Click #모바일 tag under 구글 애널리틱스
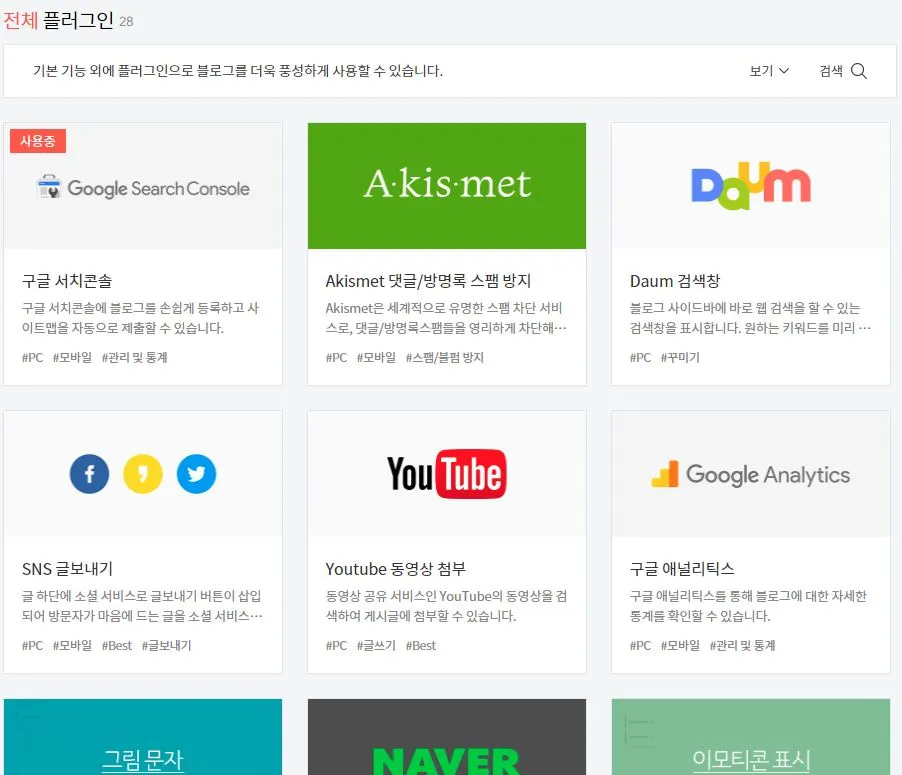 coord(680,646)
